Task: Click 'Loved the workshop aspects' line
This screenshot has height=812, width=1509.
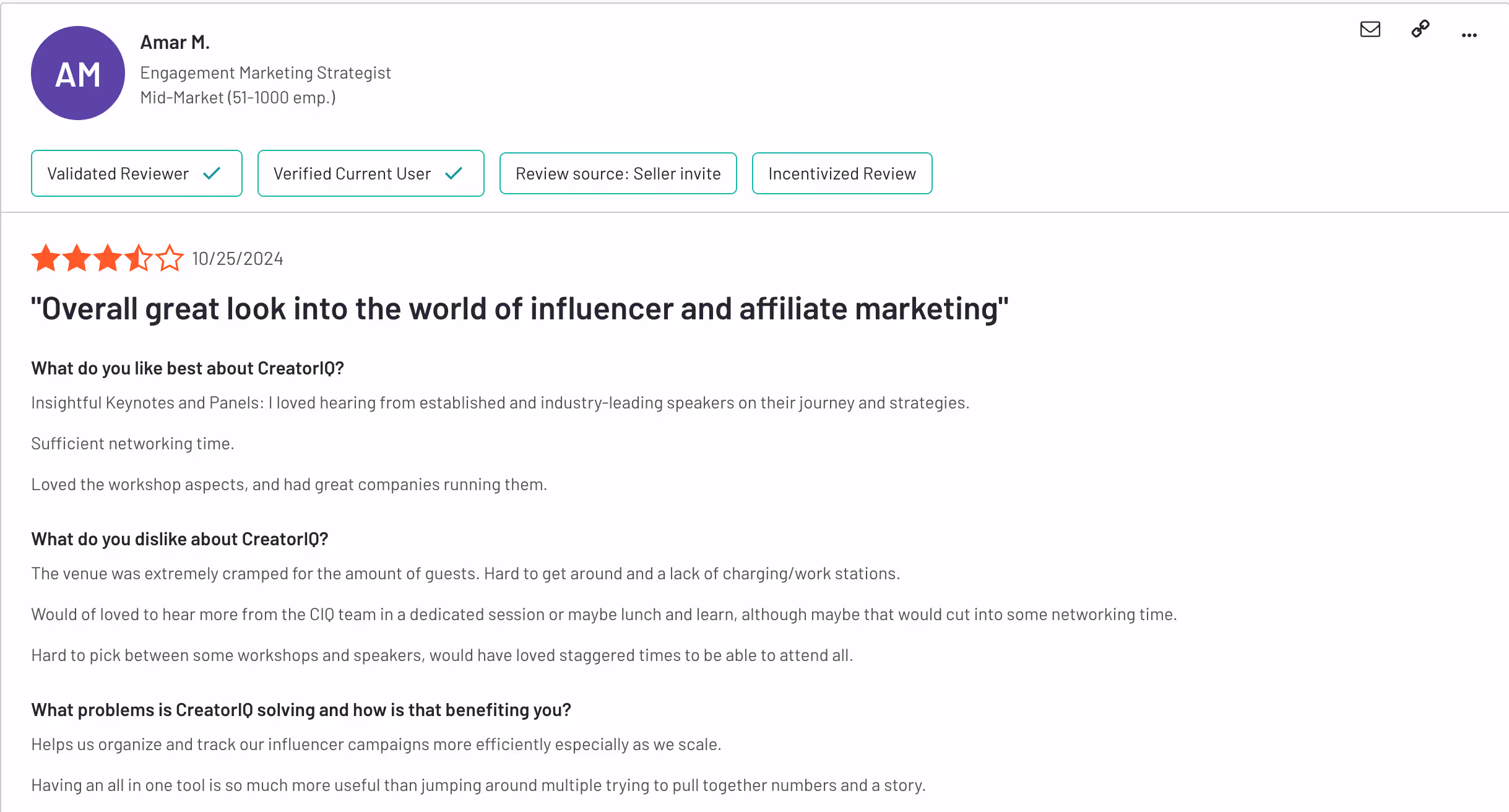Action: point(289,485)
